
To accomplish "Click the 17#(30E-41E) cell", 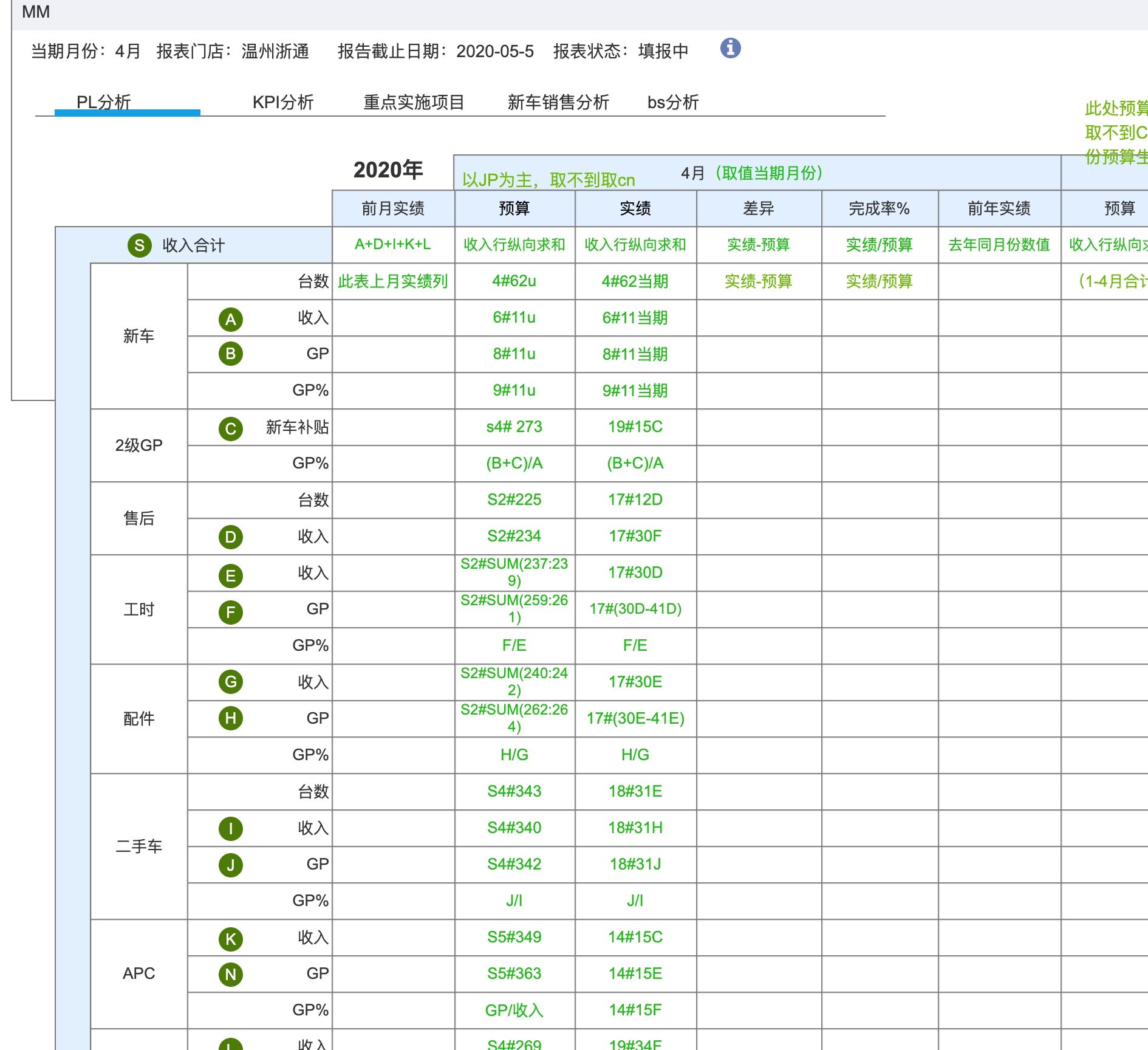I will 635,719.
